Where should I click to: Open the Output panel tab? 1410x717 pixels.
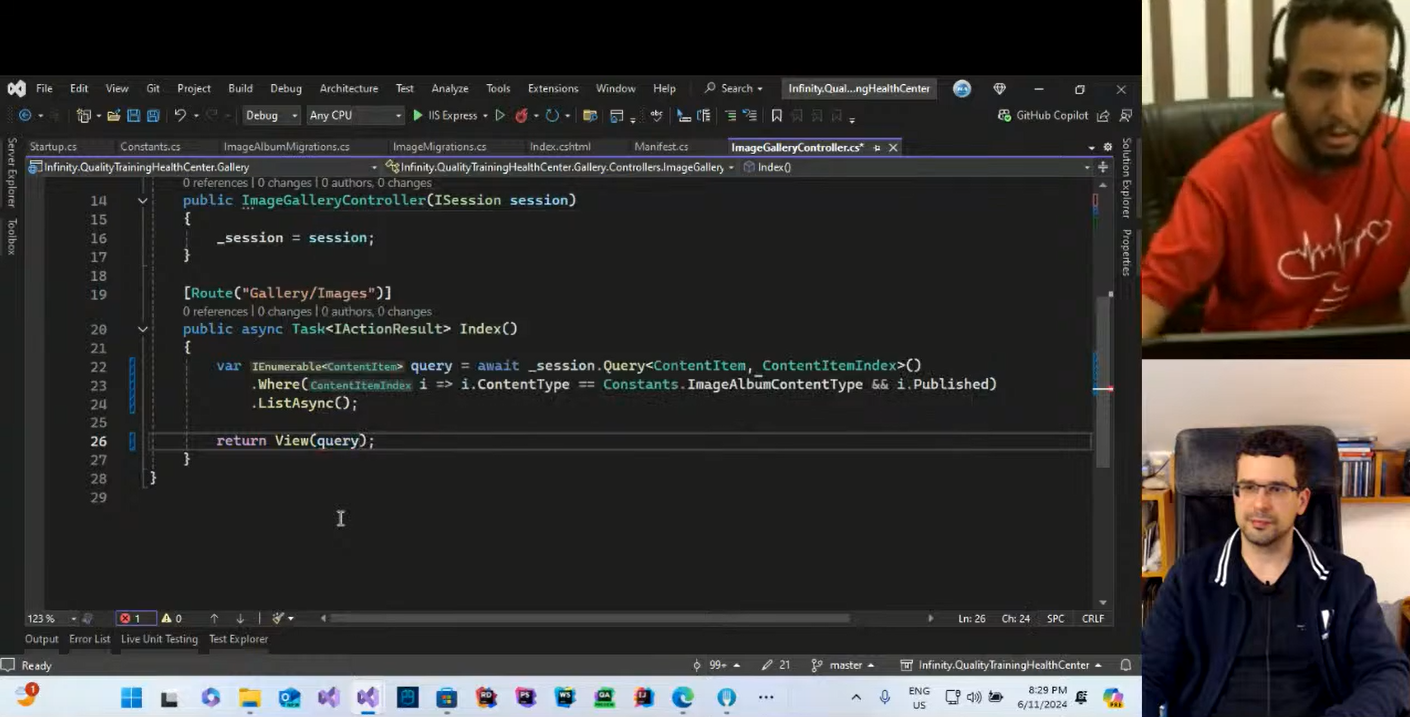[42, 639]
